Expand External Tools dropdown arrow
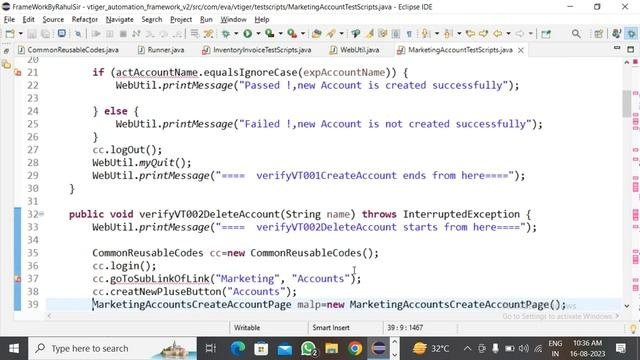The image size is (640, 360). pyautogui.click(x=303, y=34)
